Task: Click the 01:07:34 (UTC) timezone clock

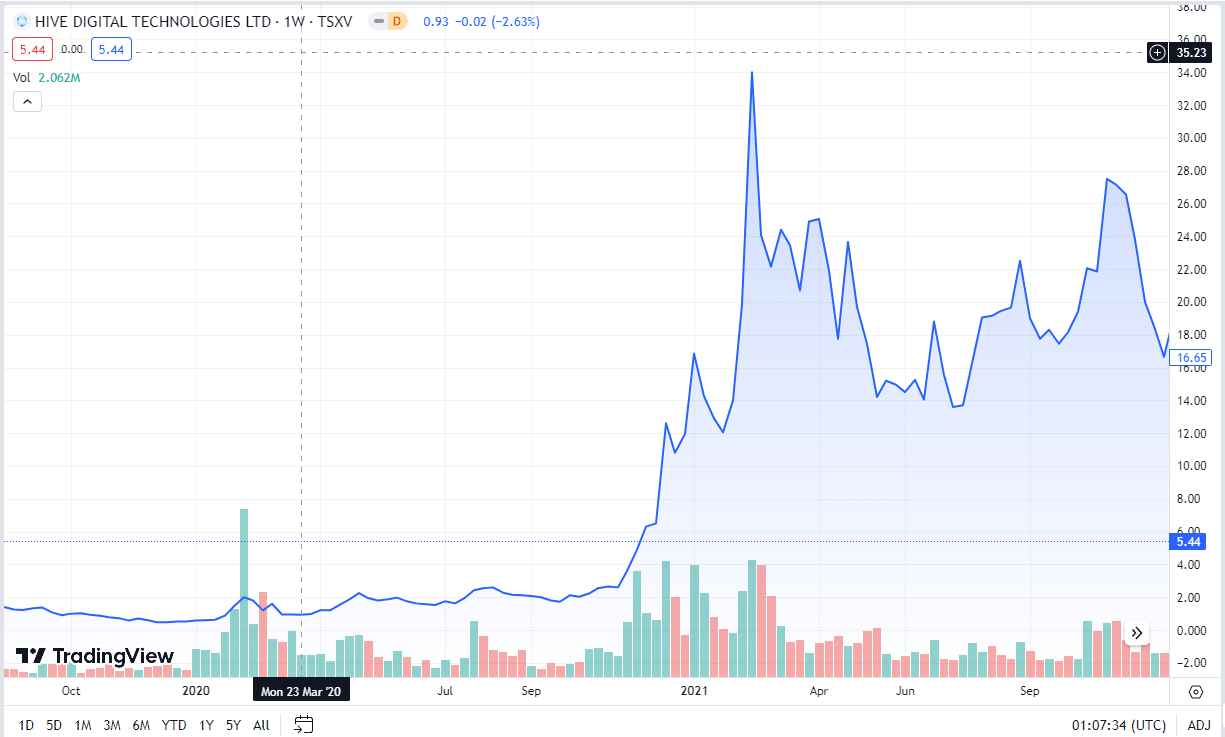Action: (1118, 725)
